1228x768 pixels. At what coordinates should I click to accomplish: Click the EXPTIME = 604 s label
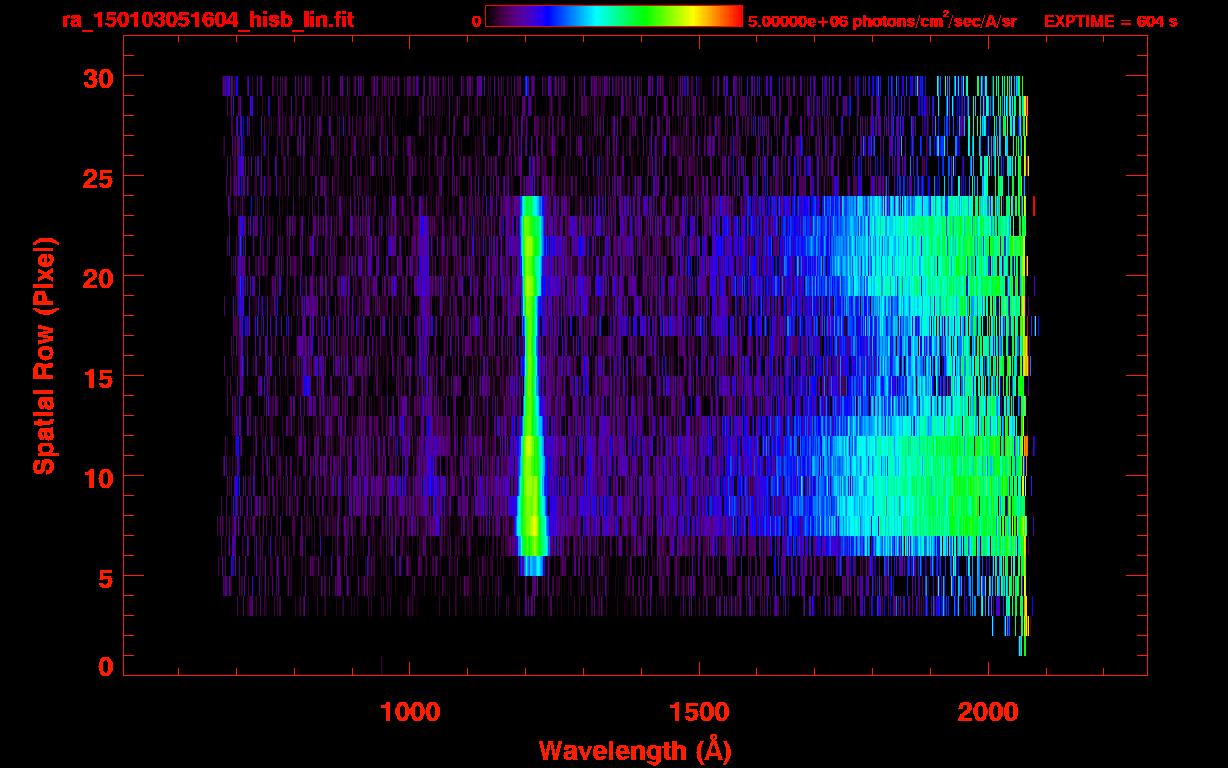coord(1110,21)
